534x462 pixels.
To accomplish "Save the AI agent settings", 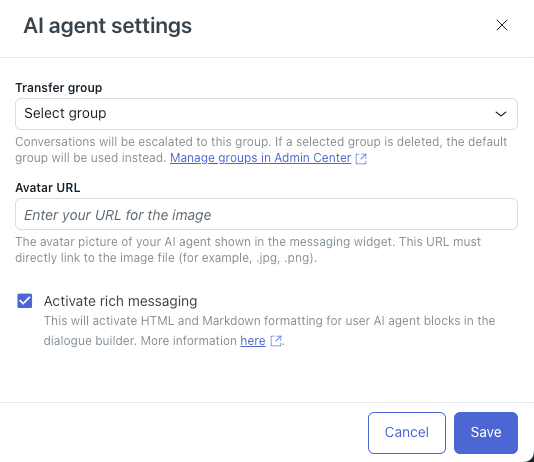I will [x=486, y=433].
